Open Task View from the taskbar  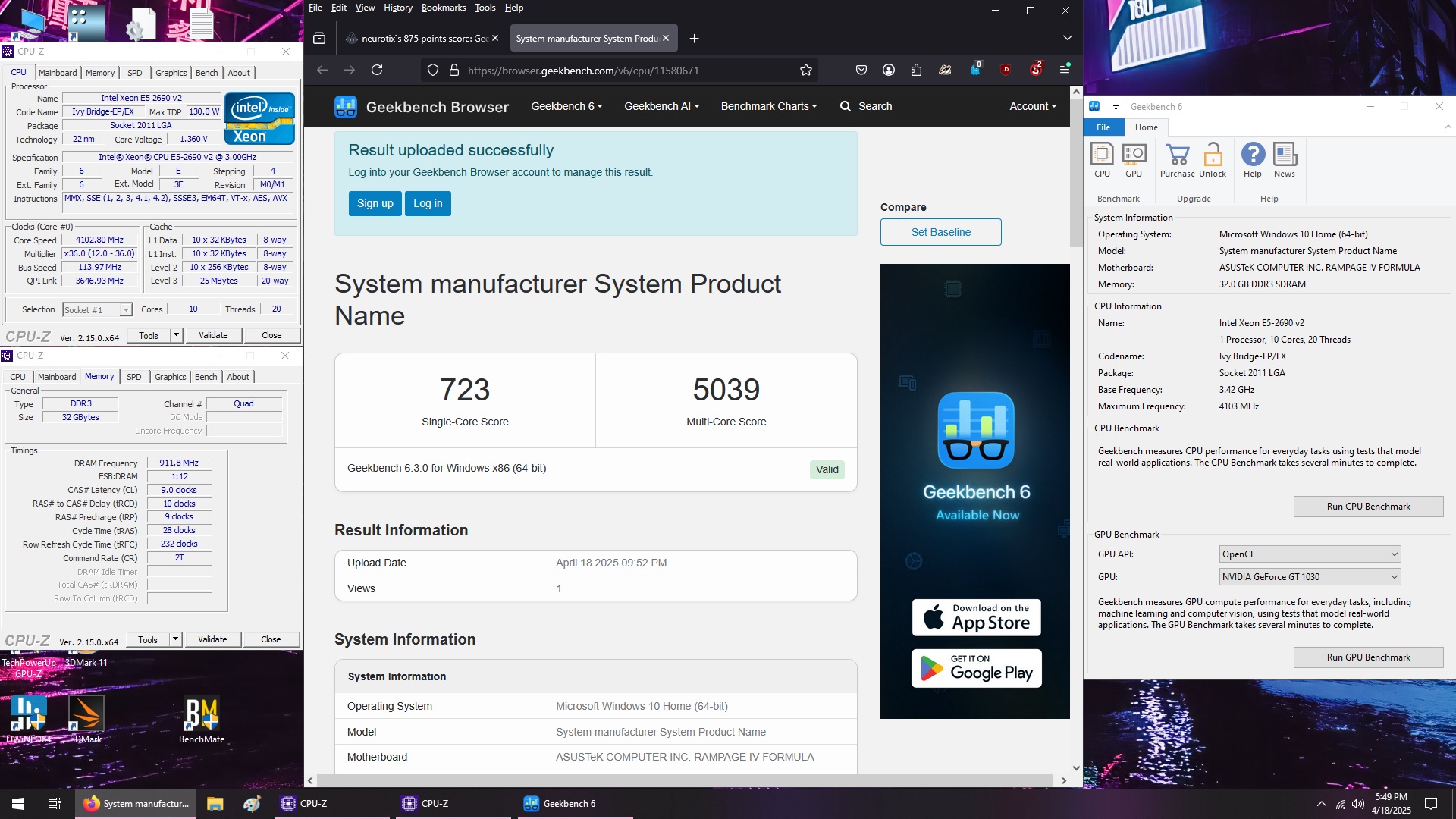[55, 804]
